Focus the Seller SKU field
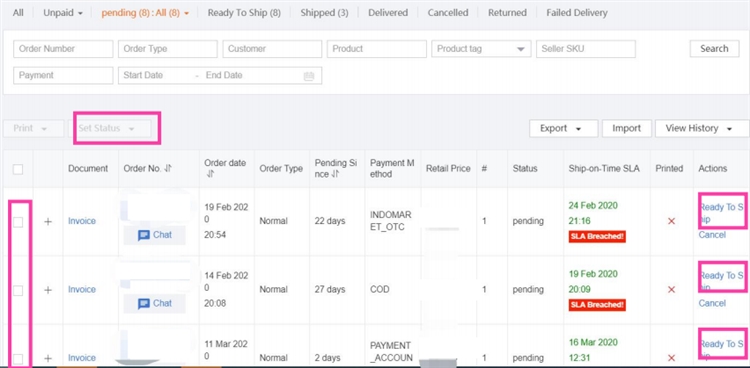 coord(586,49)
